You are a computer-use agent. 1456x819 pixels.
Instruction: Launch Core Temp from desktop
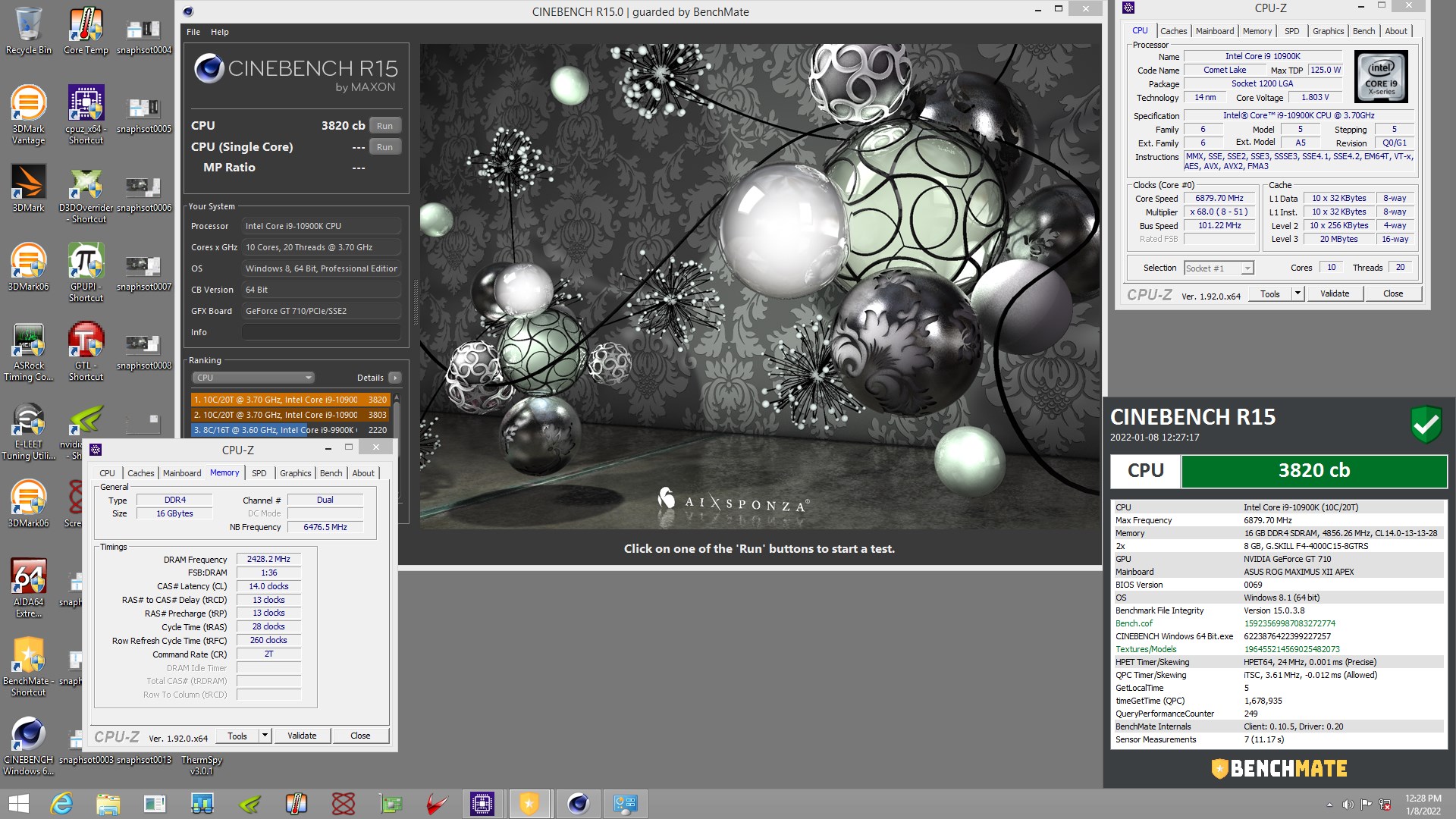point(86,31)
